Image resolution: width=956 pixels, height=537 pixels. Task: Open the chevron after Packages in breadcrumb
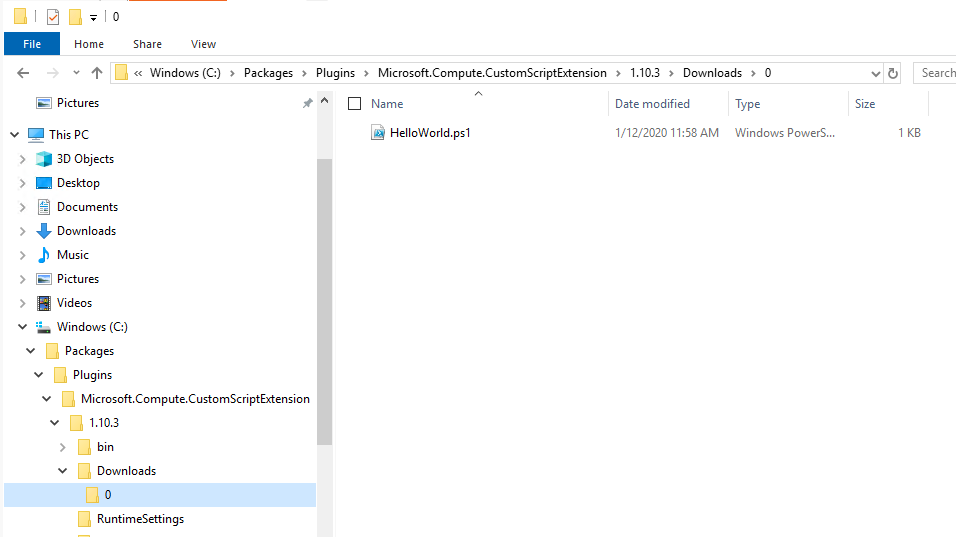pos(304,73)
